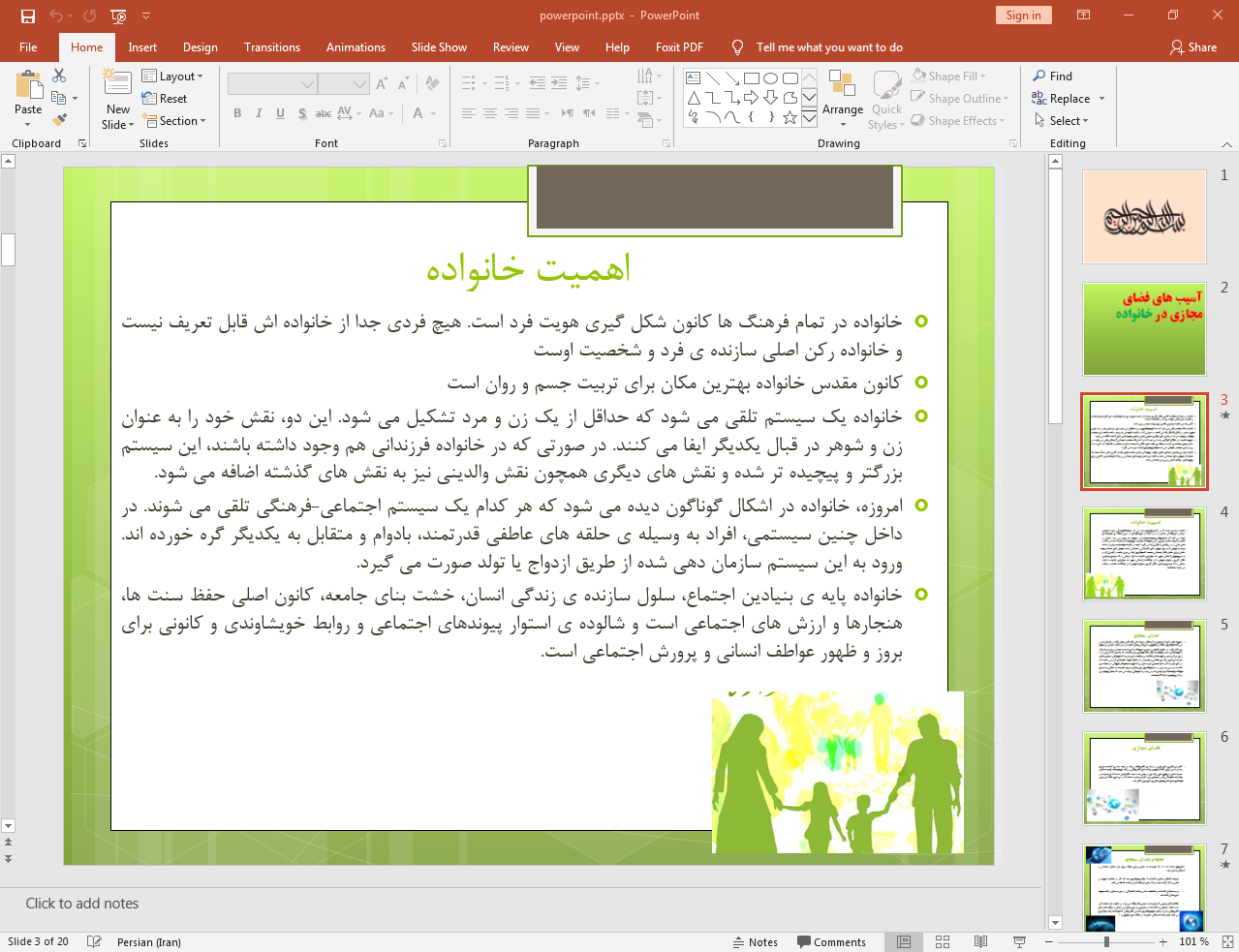Open Quick Styles gallery
Viewport: 1239px width, 952px height.
point(886,100)
